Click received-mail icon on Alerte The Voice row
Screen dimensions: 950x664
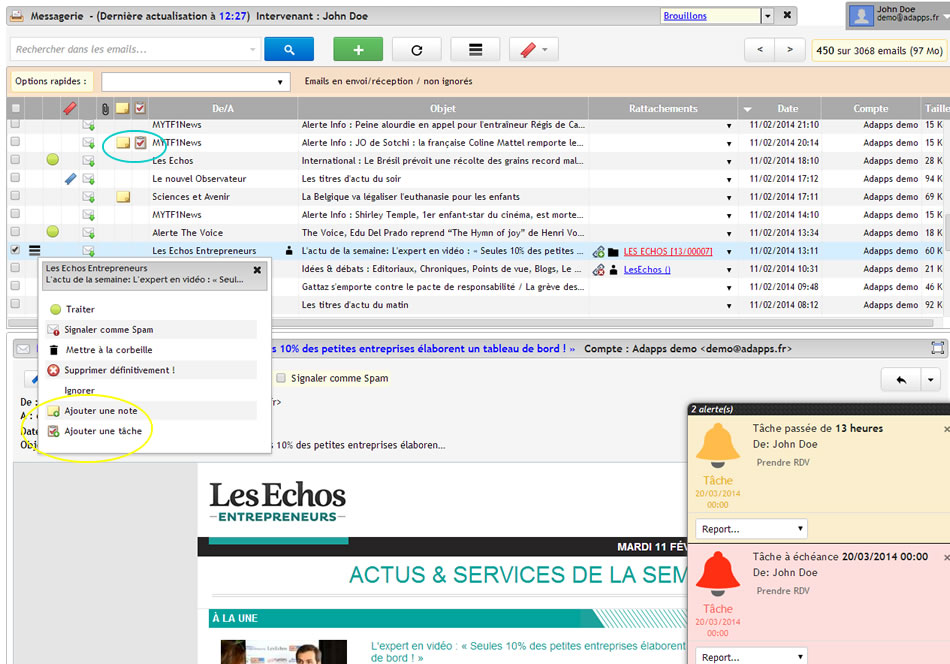coord(88,233)
